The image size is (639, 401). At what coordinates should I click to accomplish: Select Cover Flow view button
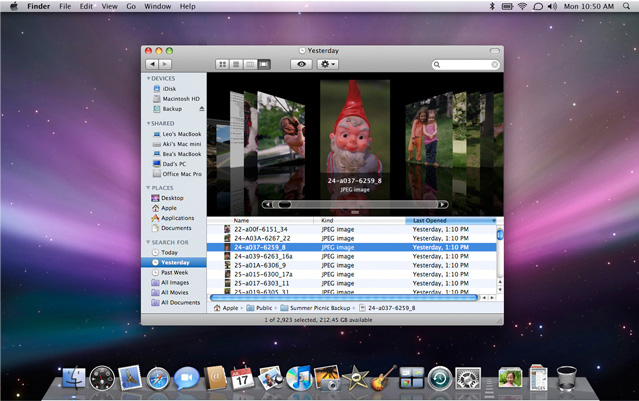pos(264,64)
